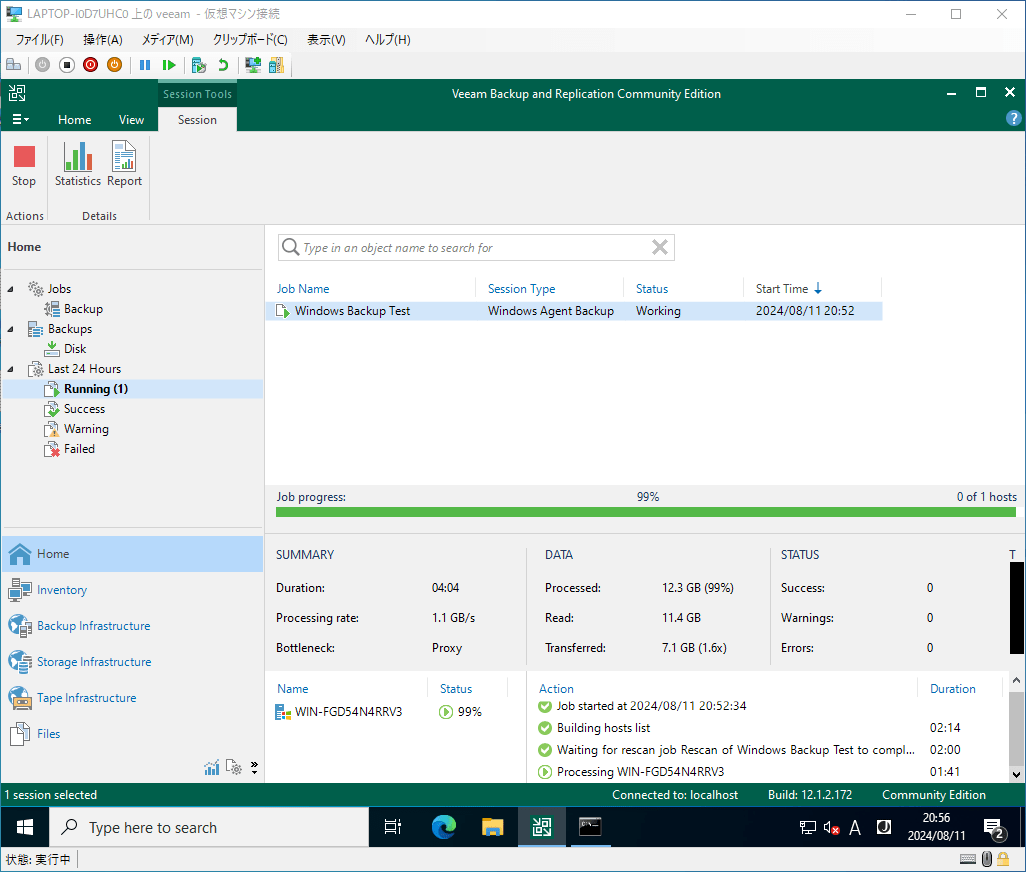This screenshot has width=1026, height=872.
Task: Open the 操作(A) menu
Action: point(103,40)
